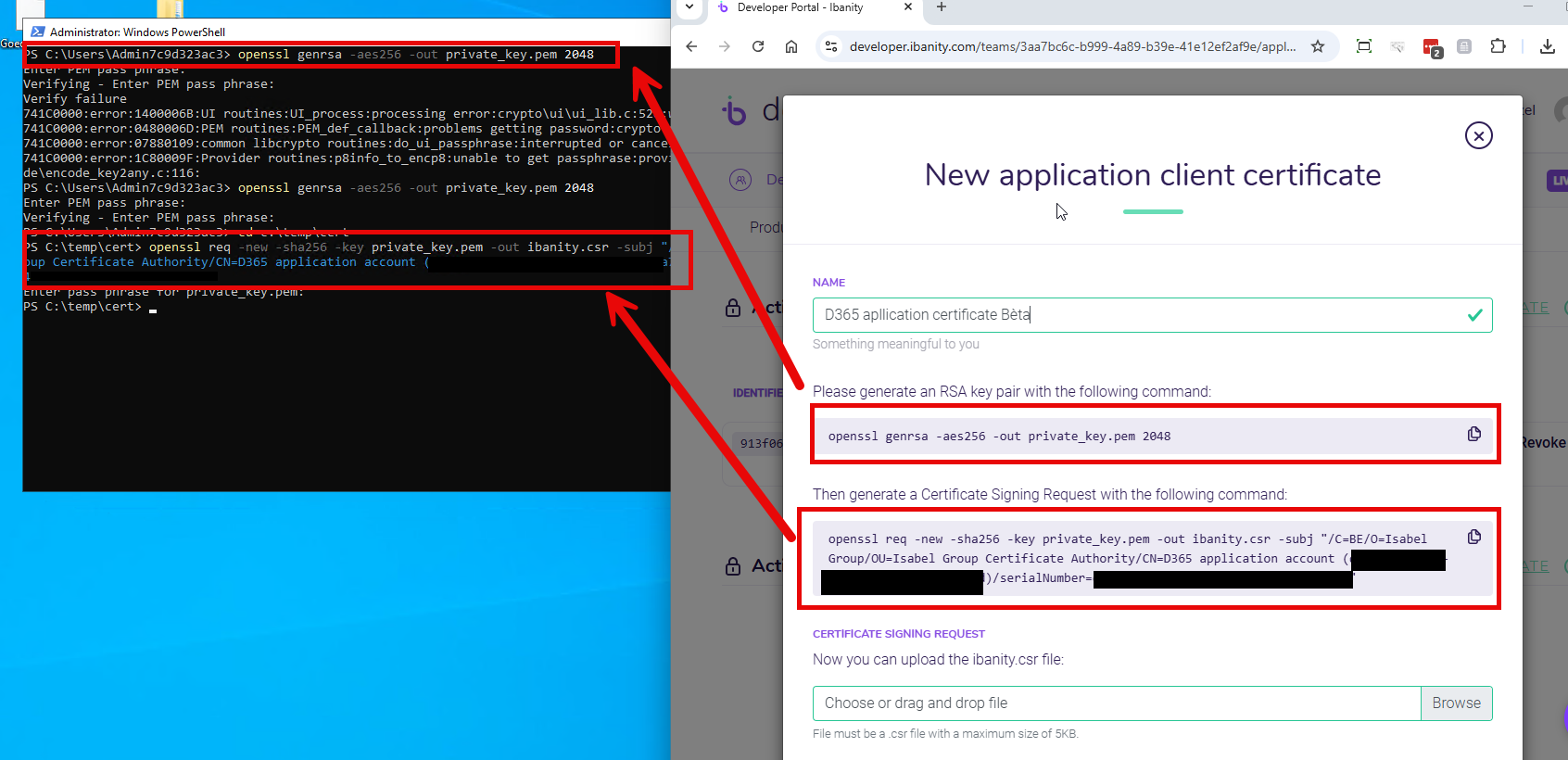This screenshot has width=1568, height=760.
Task: Click the 'Verify failure' line in PowerShell
Action: coord(75,99)
